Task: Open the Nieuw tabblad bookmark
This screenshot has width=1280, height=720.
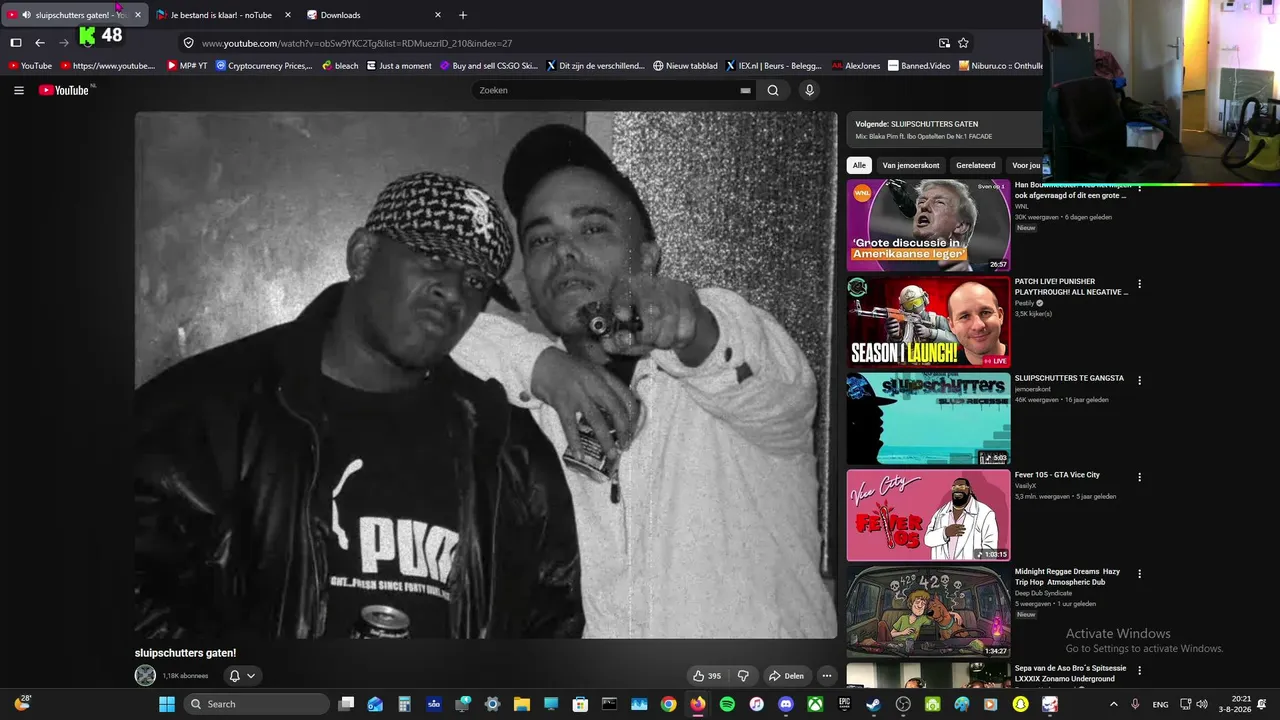Action: (x=685, y=66)
